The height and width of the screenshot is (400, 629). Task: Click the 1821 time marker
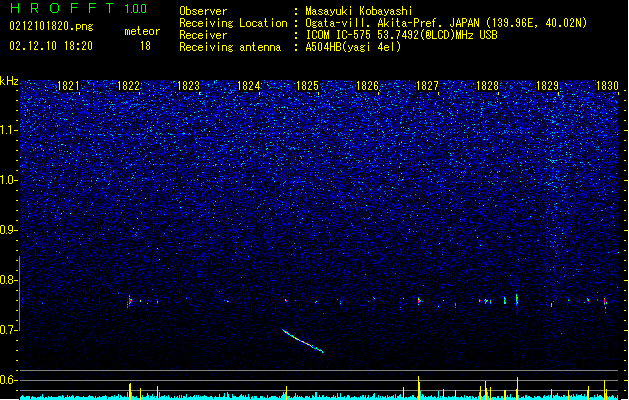68,86
